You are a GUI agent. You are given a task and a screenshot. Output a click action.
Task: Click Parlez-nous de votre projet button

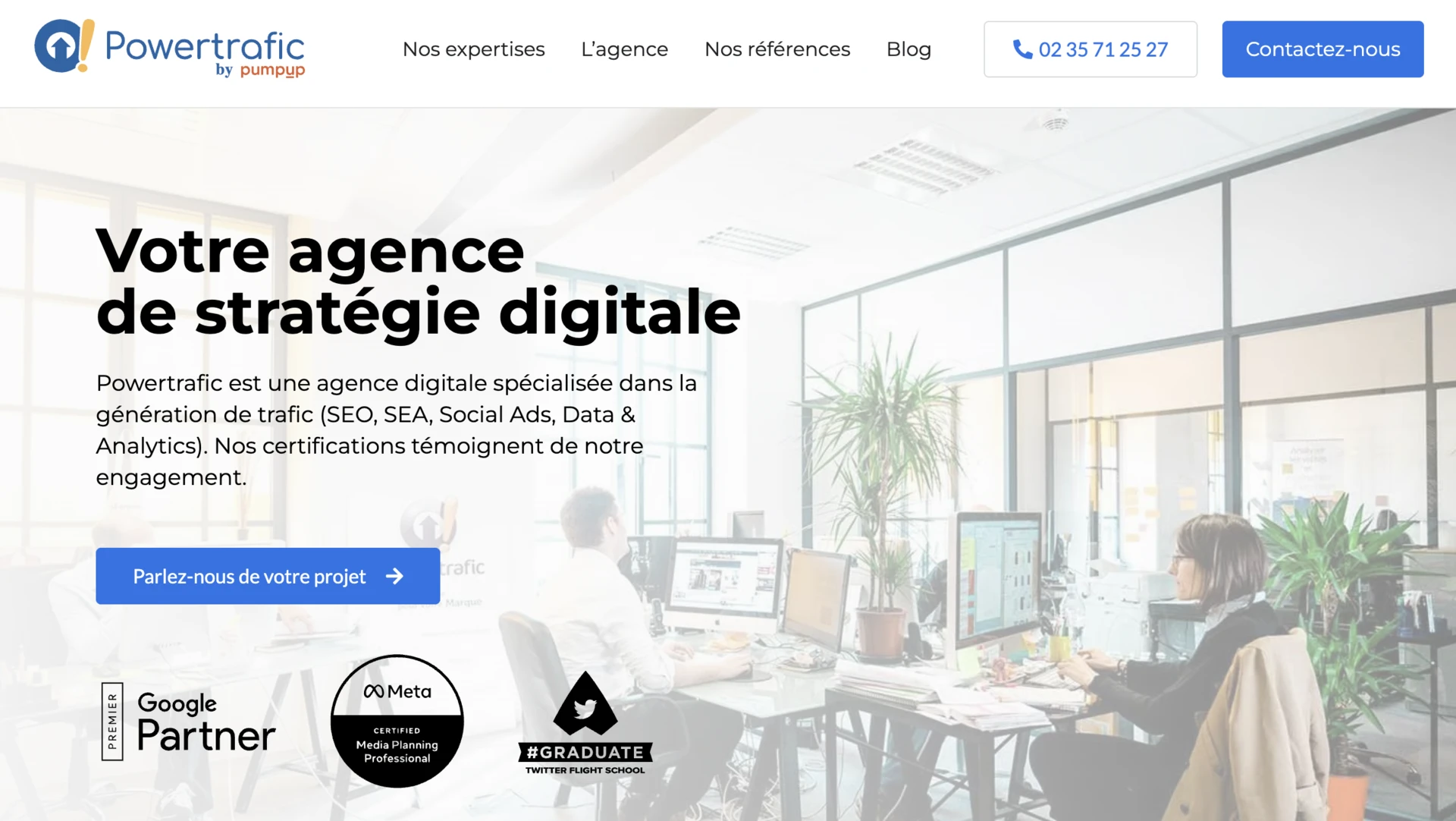tap(268, 576)
